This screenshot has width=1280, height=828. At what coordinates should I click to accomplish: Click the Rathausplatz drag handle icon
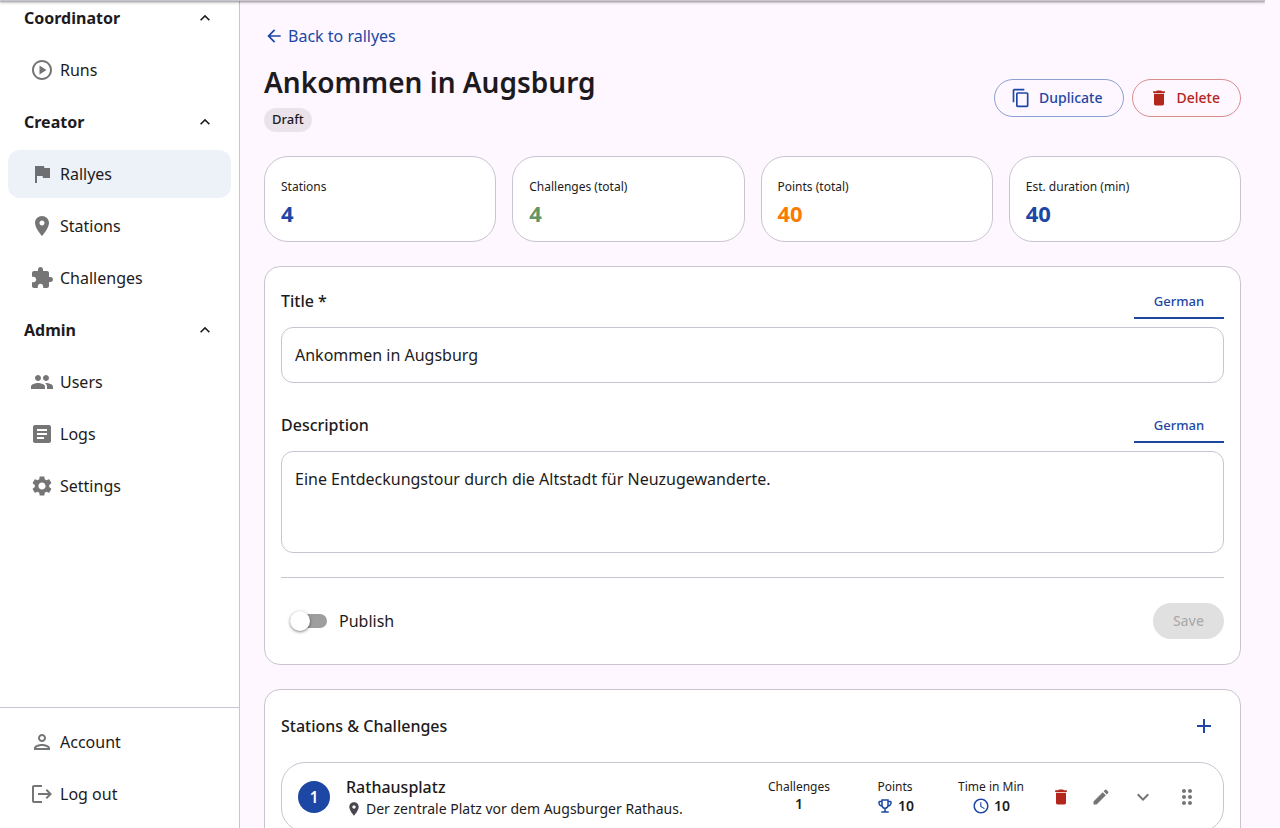point(1187,797)
